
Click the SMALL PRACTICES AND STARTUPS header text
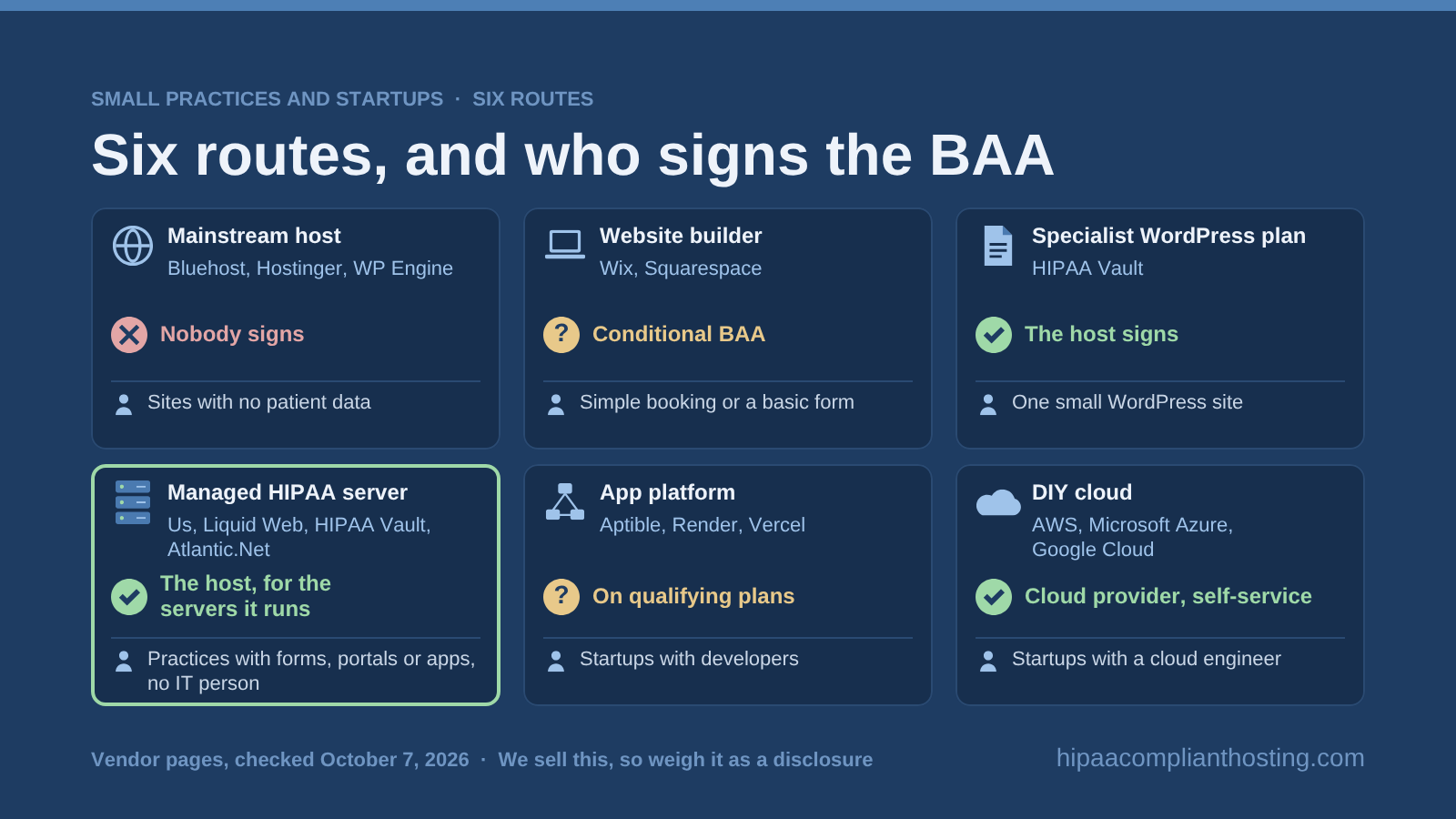(267, 99)
